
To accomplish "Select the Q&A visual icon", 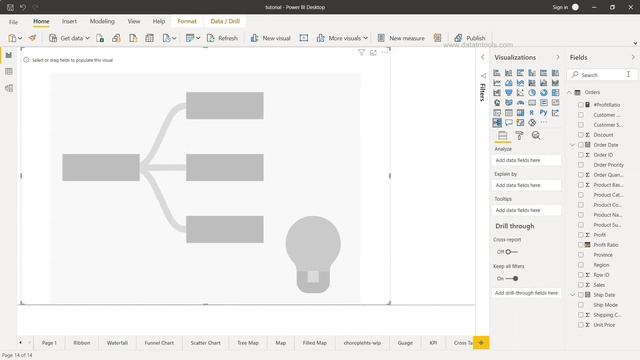I will click(x=509, y=122).
